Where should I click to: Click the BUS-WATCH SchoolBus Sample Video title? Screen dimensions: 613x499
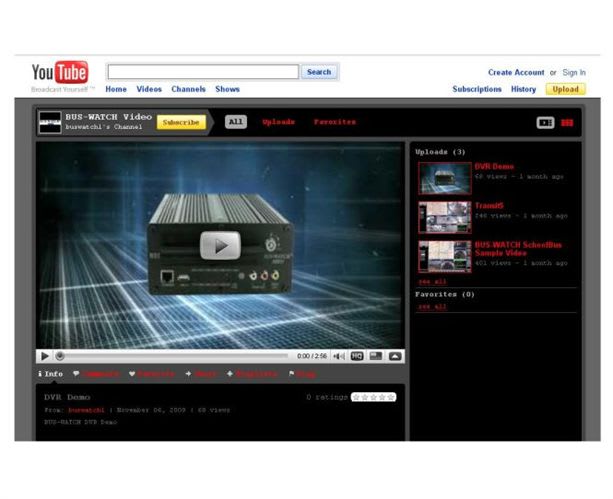[x=518, y=249]
